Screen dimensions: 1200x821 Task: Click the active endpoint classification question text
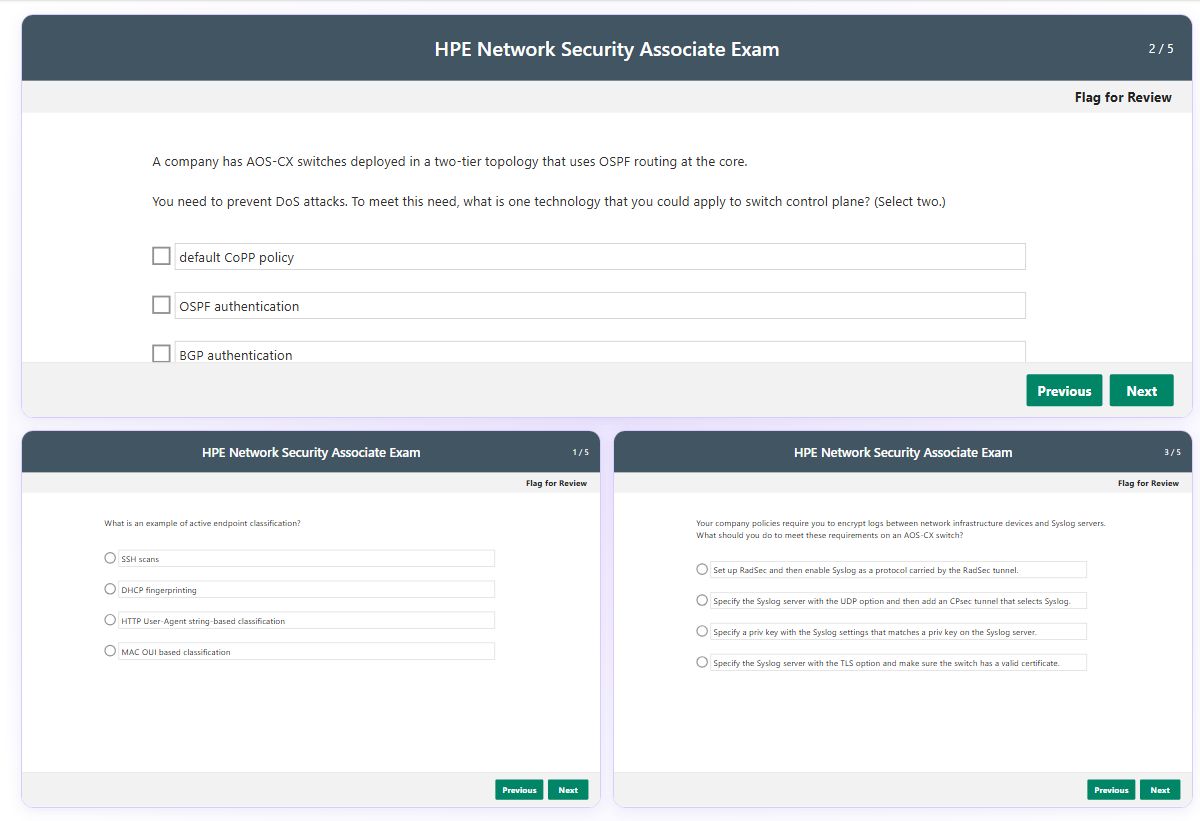(203, 524)
